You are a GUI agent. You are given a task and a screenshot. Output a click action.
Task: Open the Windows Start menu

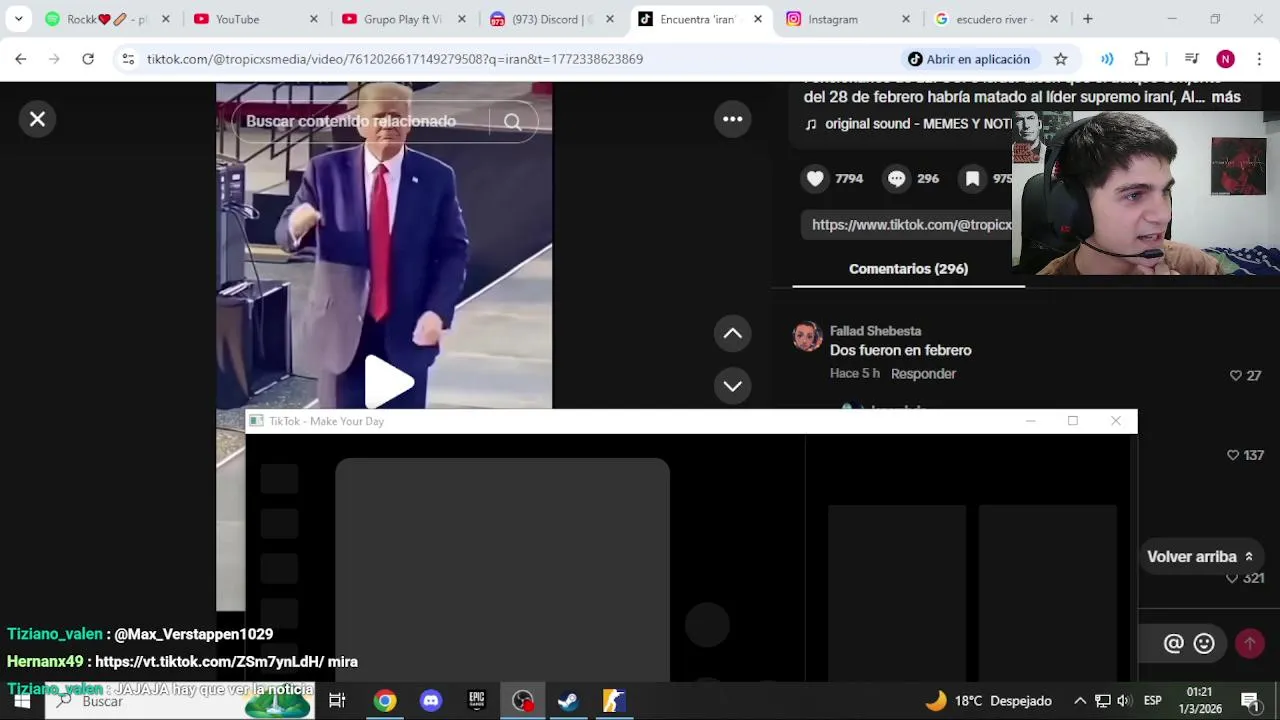click(22, 701)
